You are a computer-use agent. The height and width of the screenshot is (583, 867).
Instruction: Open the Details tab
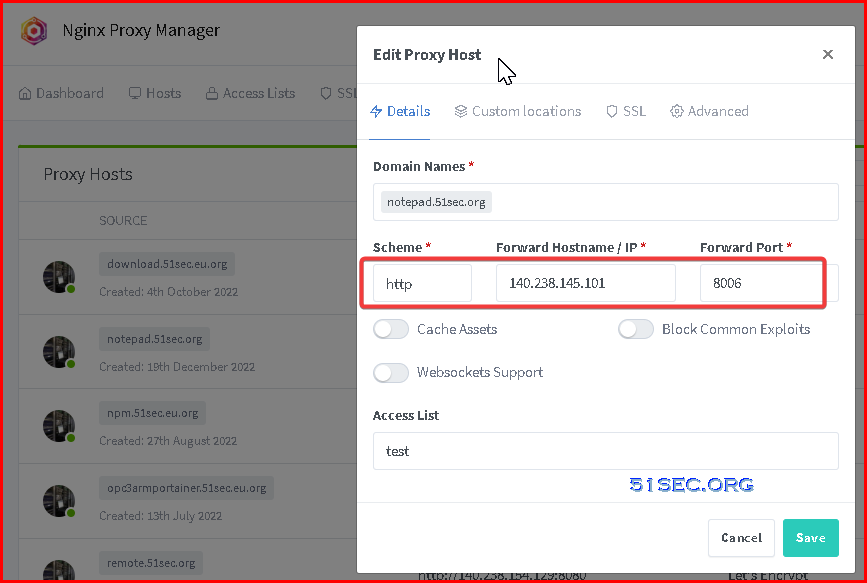[x=400, y=111]
